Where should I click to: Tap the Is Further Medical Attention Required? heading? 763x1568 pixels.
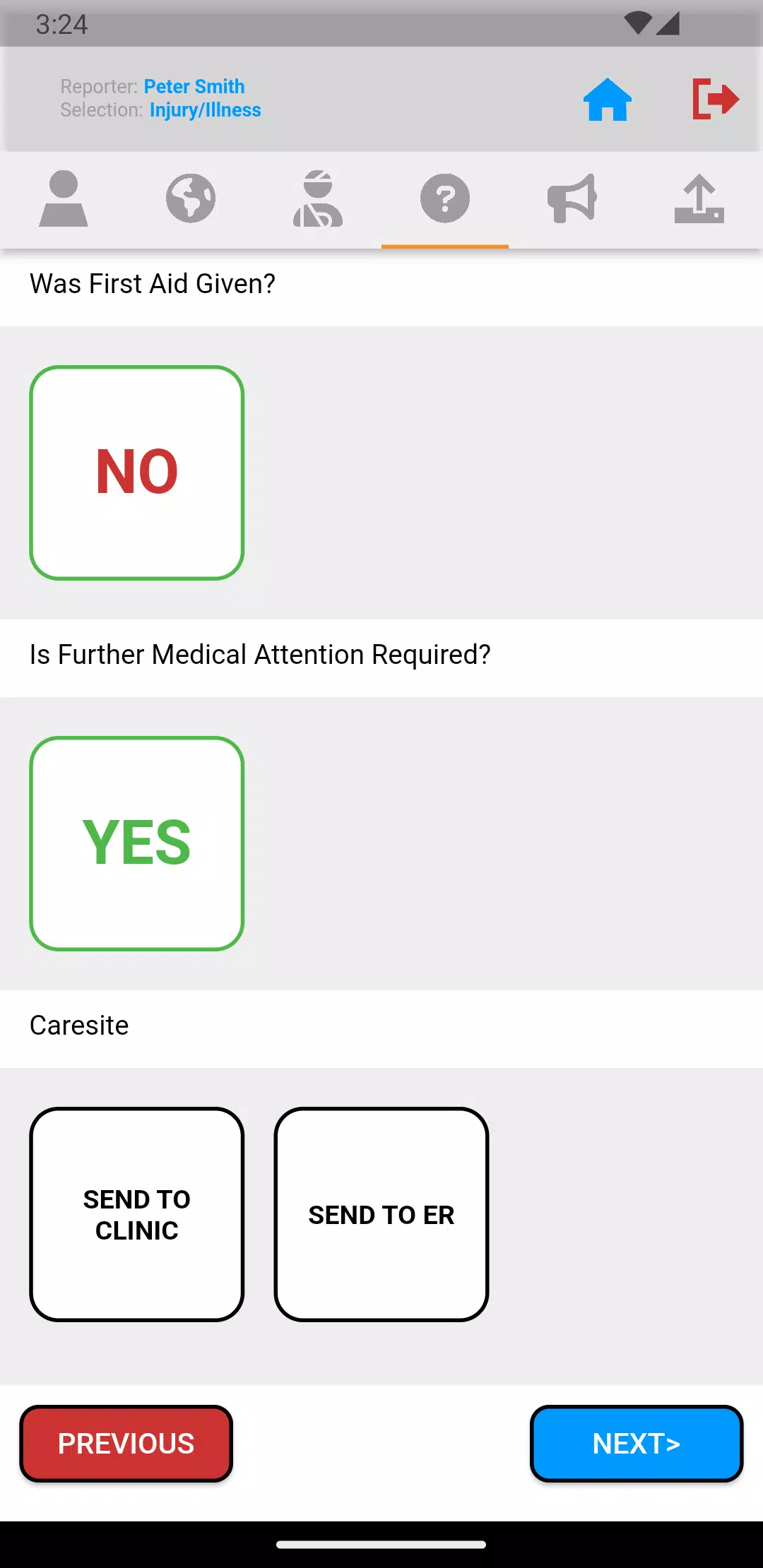pos(260,655)
